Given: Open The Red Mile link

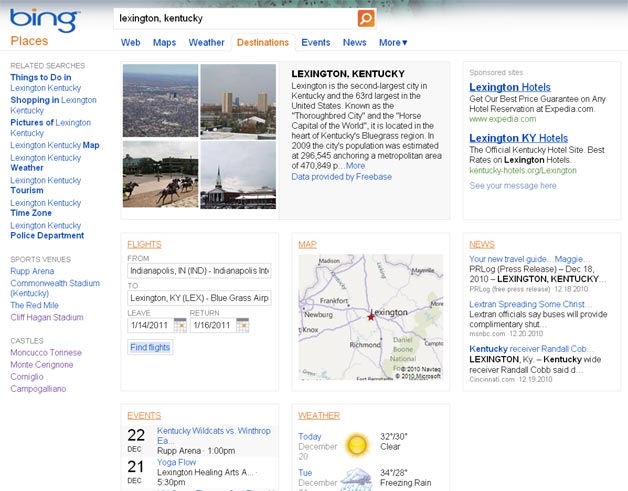Looking at the screenshot, I should pyautogui.click(x=34, y=305).
